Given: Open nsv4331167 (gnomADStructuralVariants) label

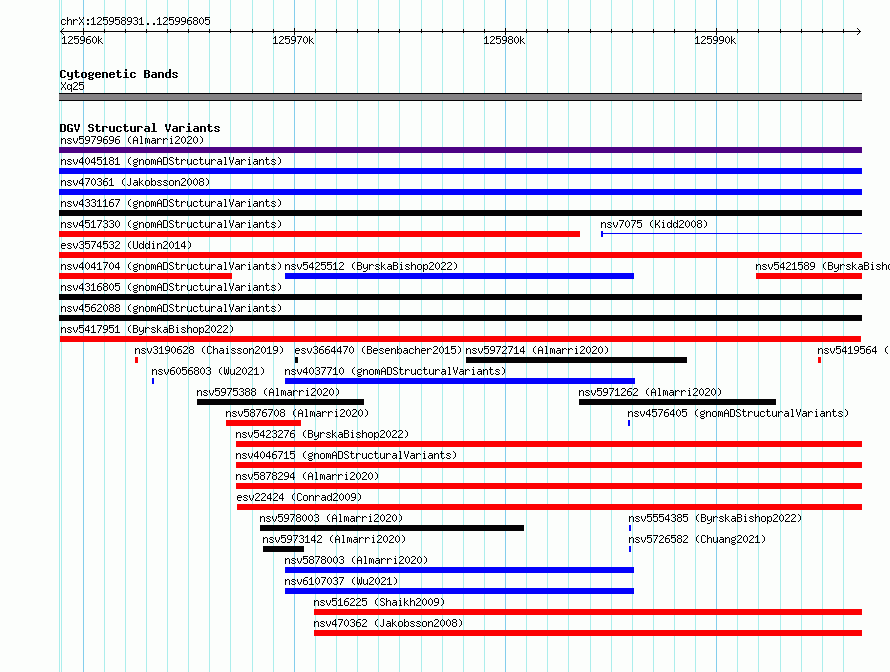Looking at the screenshot, I should pos(171,203).
